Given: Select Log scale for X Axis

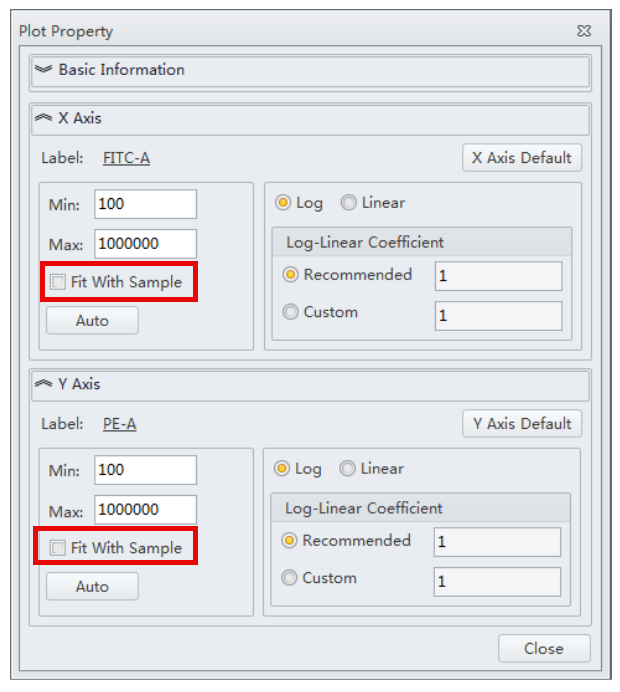Looking at the screenshot, I should 283,203.
